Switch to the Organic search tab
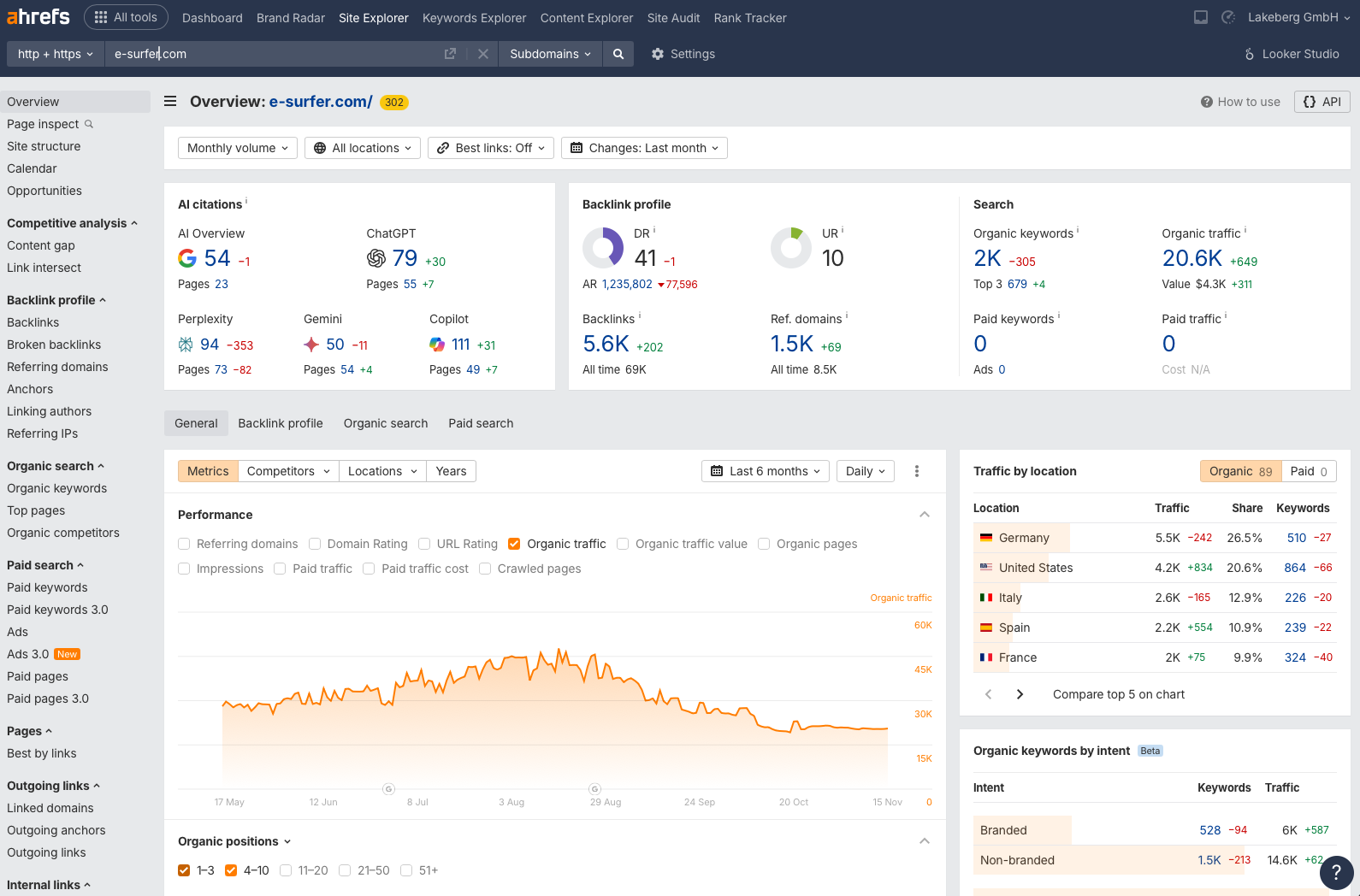Image resolution: width=1360 pixels, height=896 pixels. tap(386, 423)
